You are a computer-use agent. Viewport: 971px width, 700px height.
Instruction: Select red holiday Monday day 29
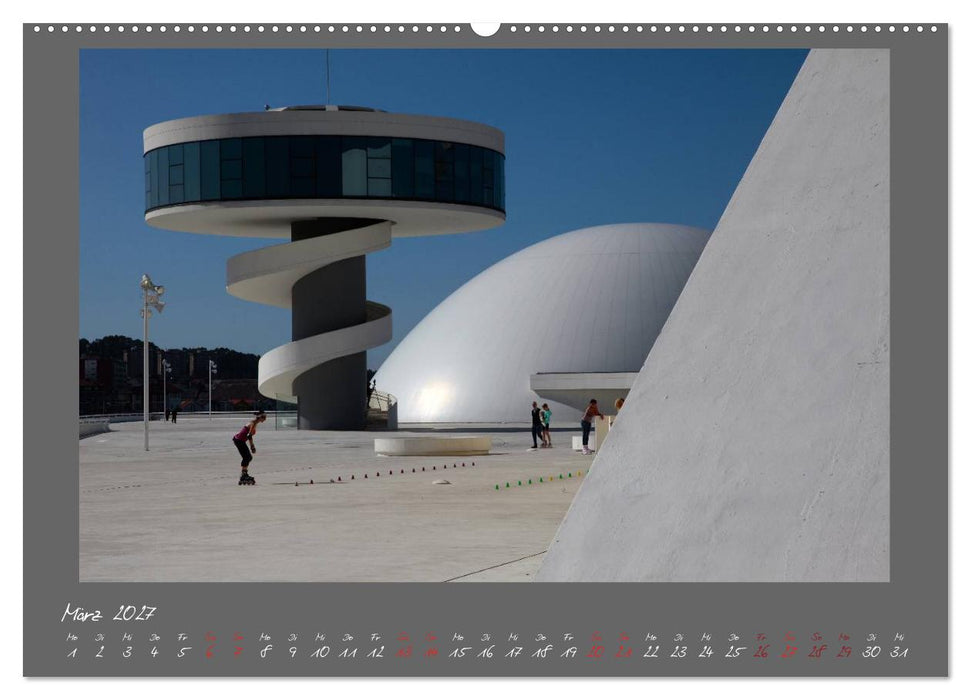(x=844, y=652)
